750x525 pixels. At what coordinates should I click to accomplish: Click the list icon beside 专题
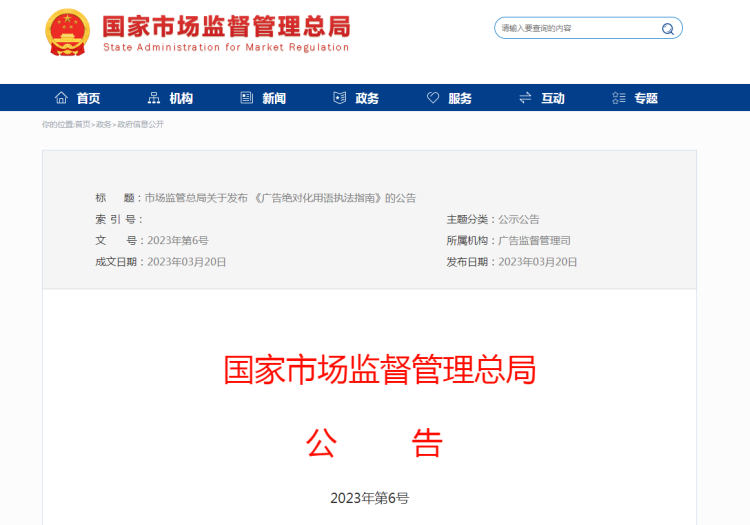point(618,98)
